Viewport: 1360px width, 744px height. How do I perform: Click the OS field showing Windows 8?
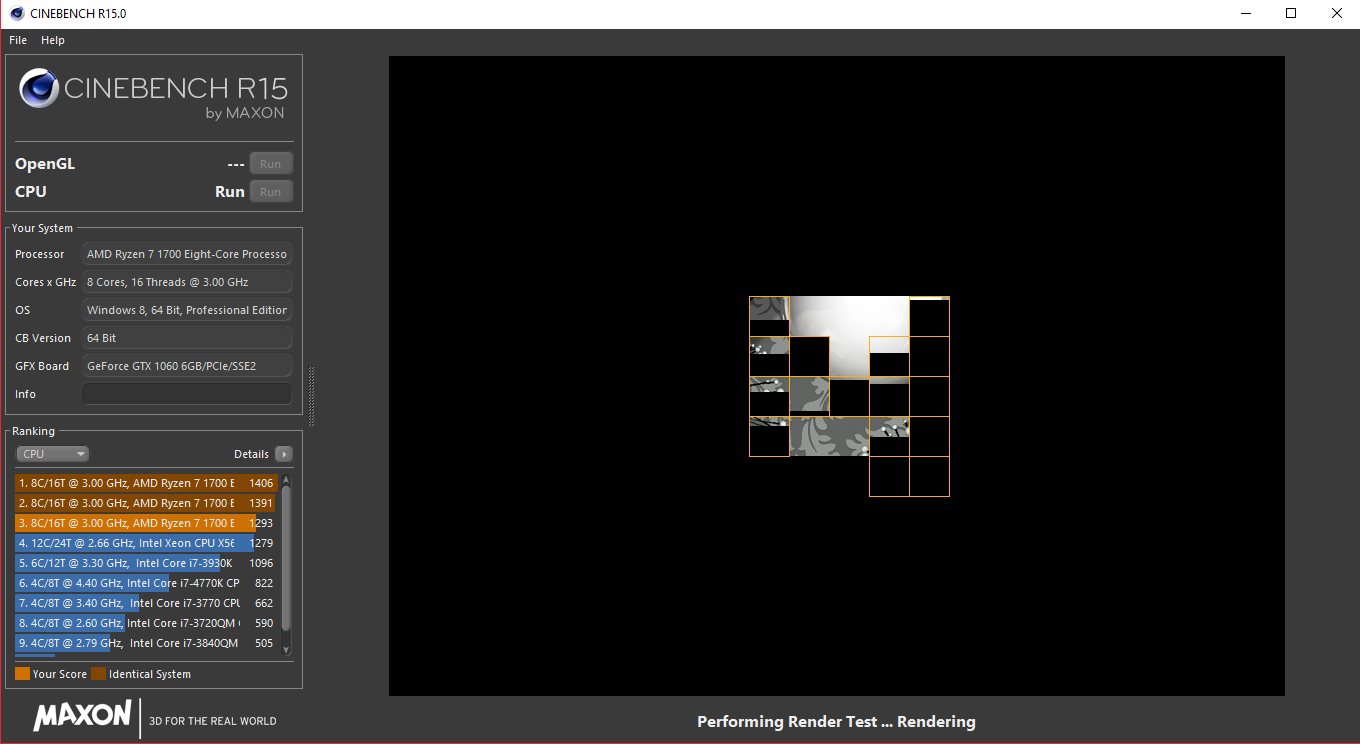point(187,310)
